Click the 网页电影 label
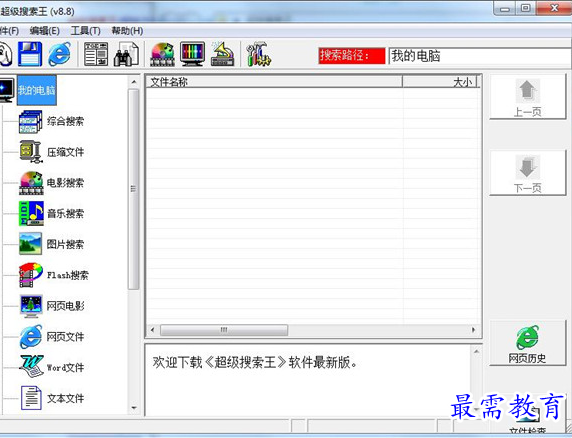The width and height of the screenshot is (572, 438). pos(65,306)
